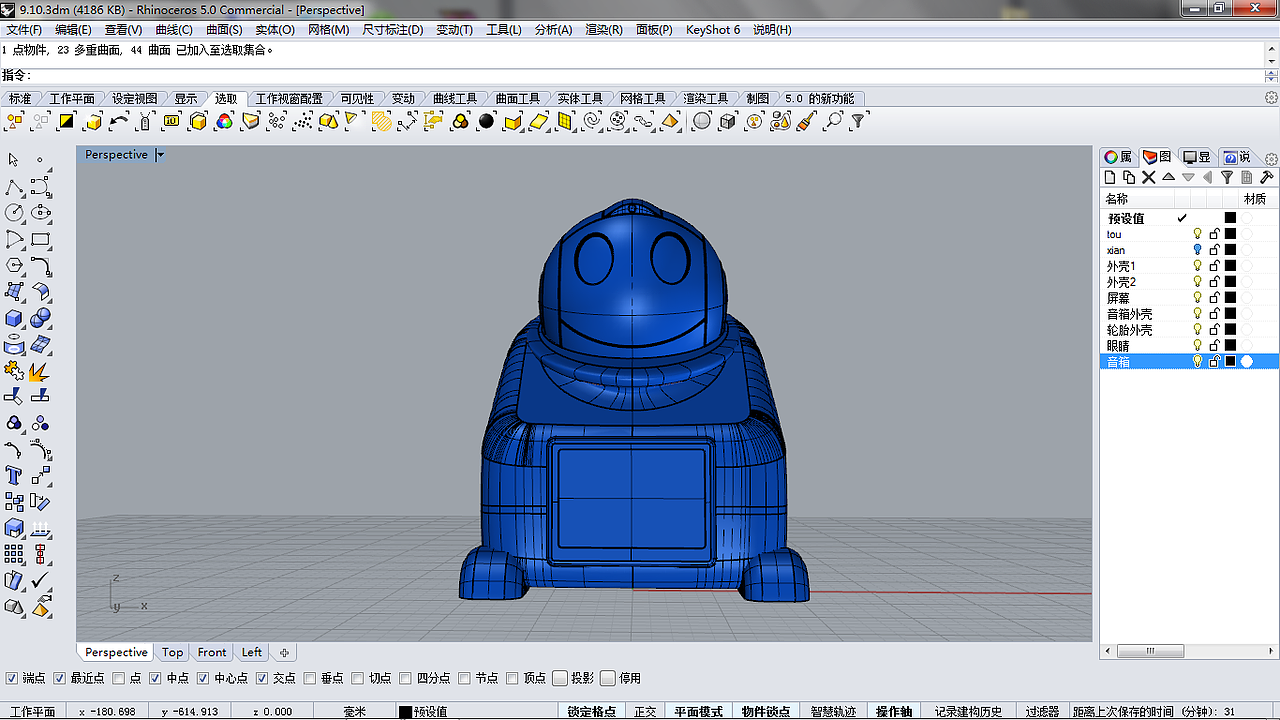The image size is (1280, 720).
Task: Click the funnel filter icon in selection toolbar
Action: pyautogui.click(x=858, y=121)
